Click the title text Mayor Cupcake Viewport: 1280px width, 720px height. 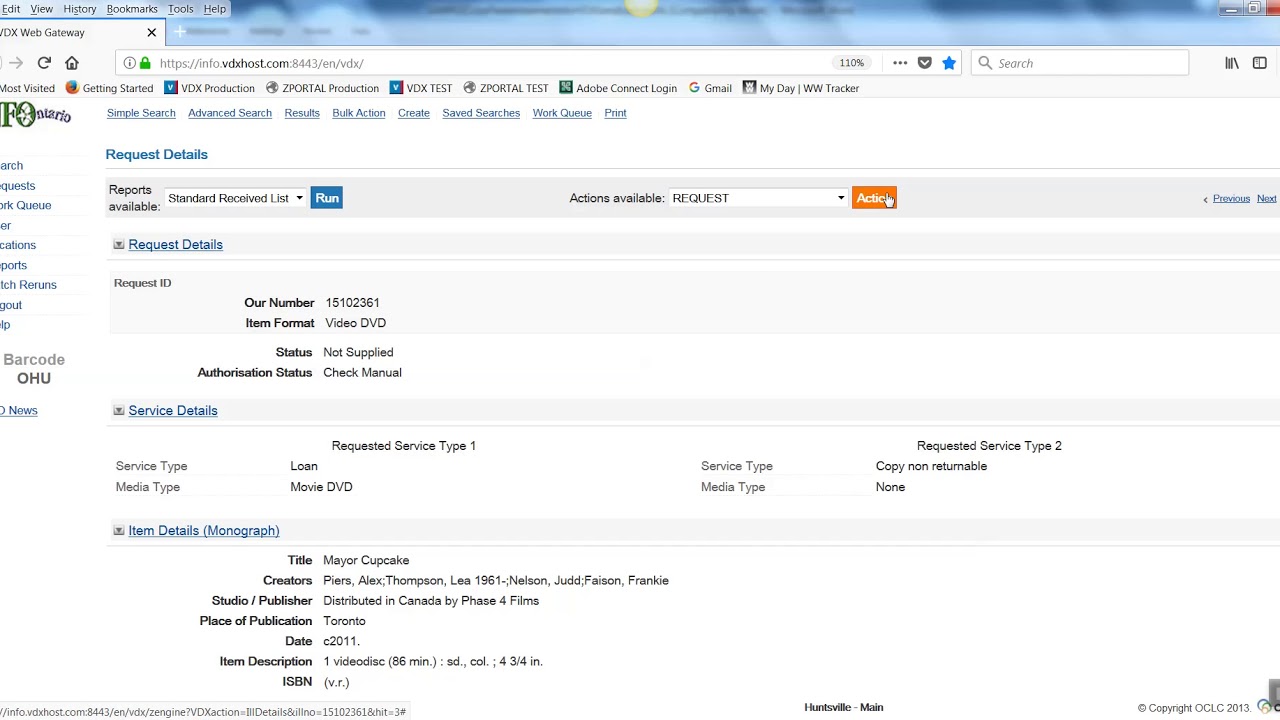366,561
